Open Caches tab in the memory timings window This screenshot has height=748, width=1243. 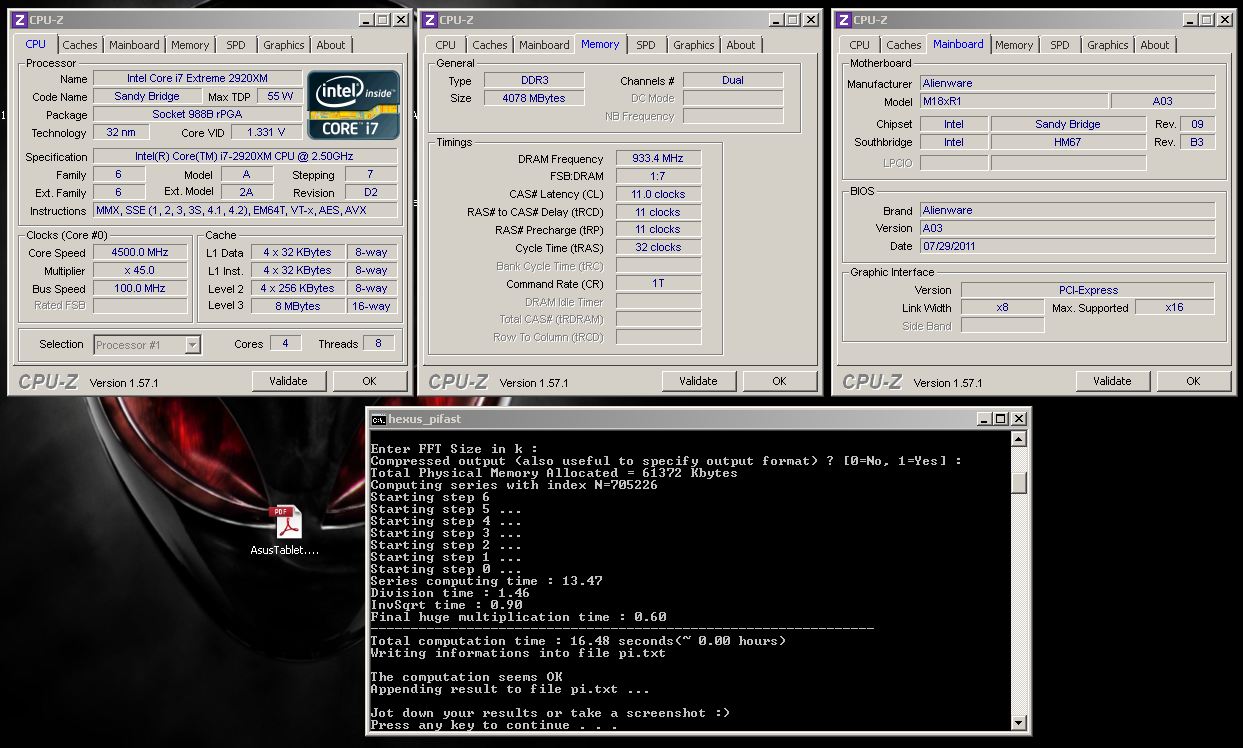(x=490, y=45)
